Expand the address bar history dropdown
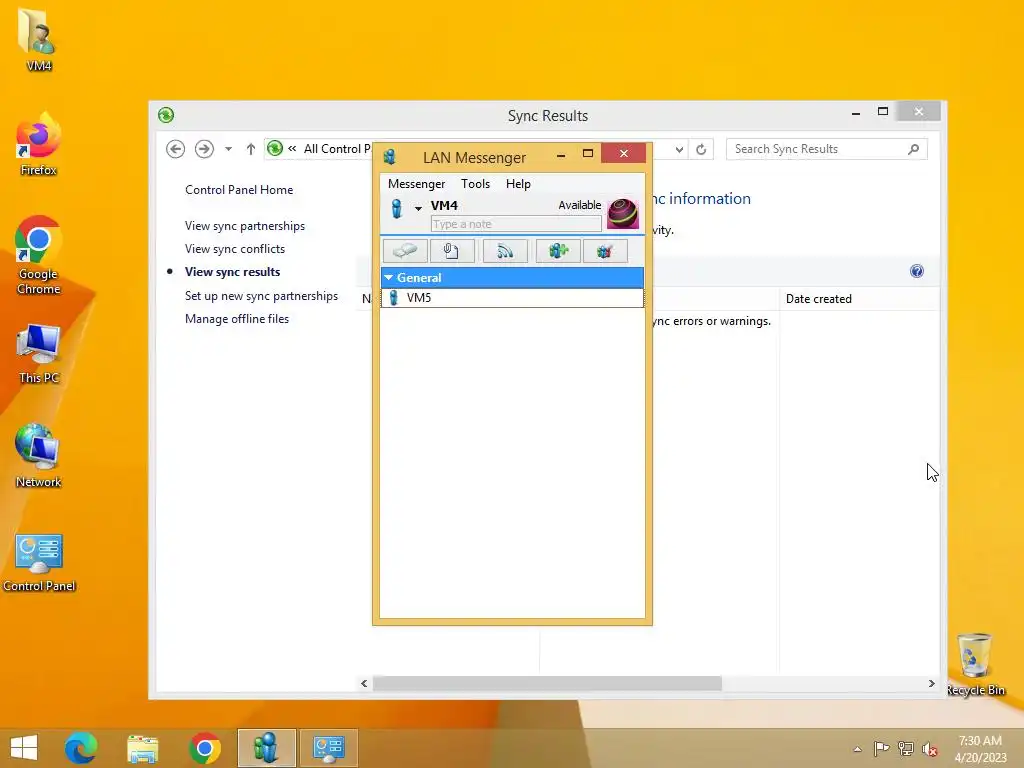The height and width of the screenshot is (768, 1024). coord(679,150)
